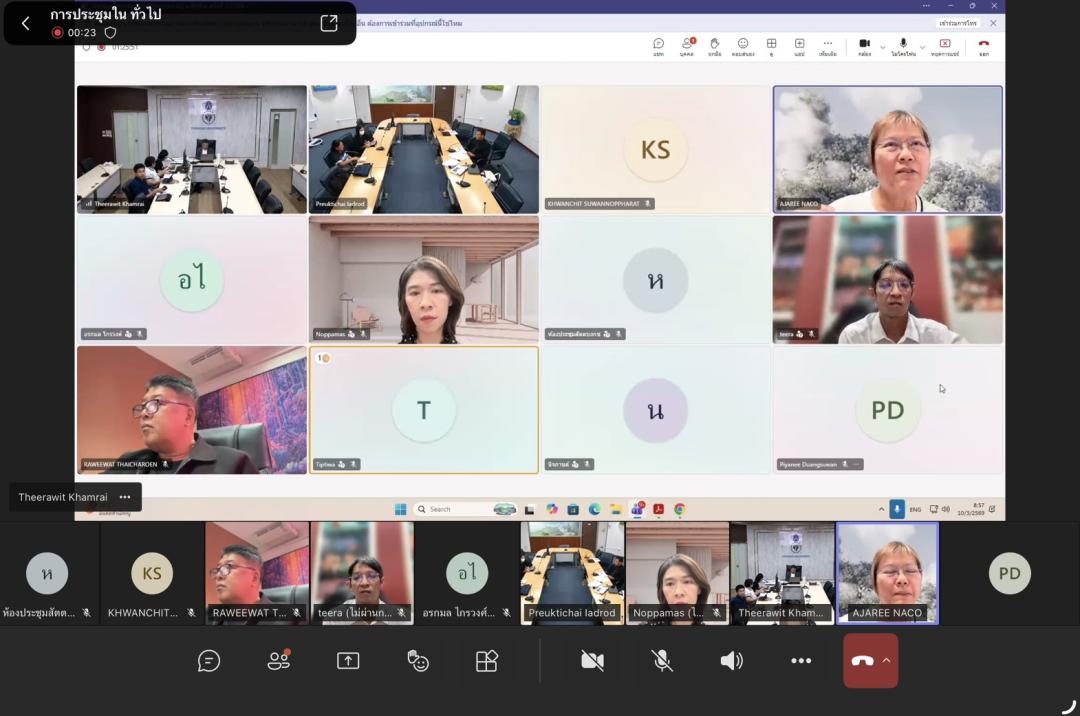Expand leave options next to hang-up button

pyautogui.click(x=887, y=660)
